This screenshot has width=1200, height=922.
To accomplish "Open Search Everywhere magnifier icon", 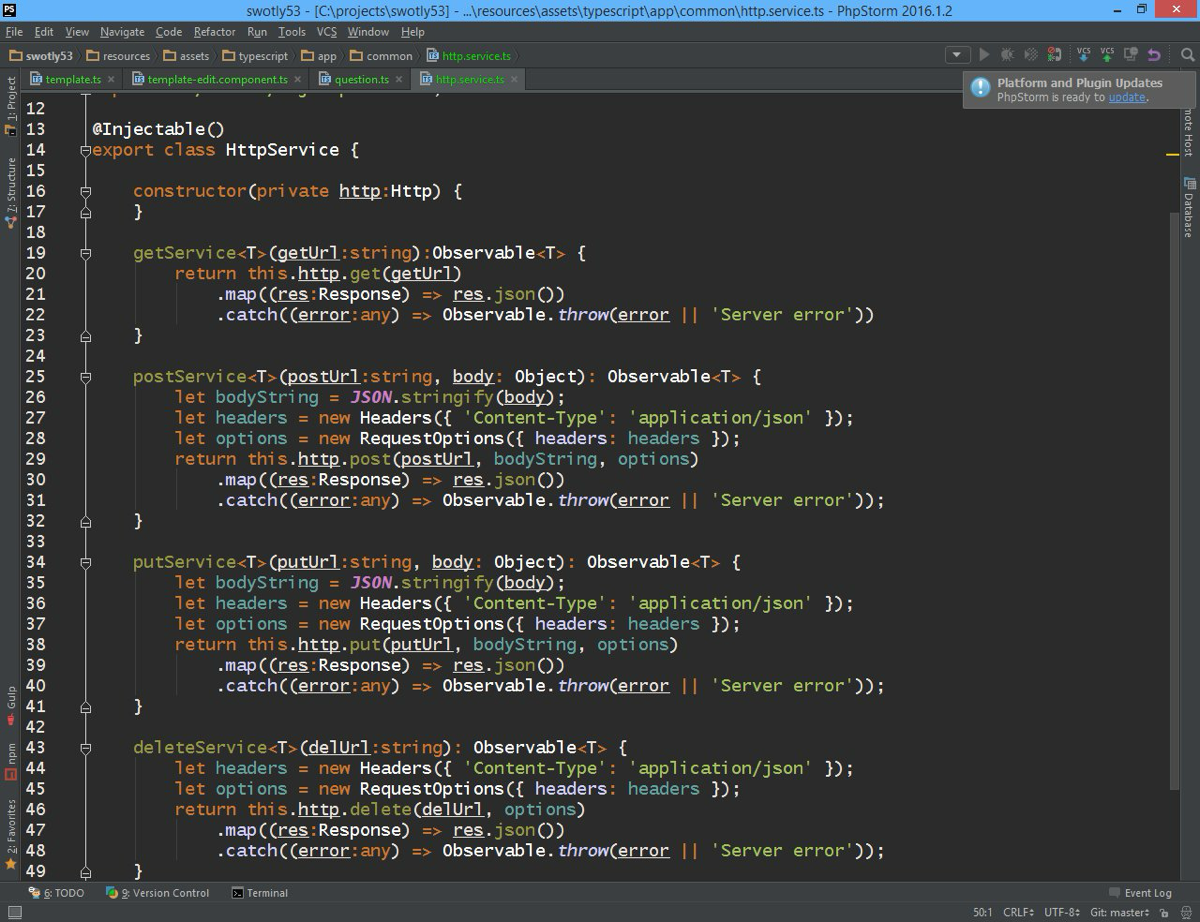I will pos(1186,55).
